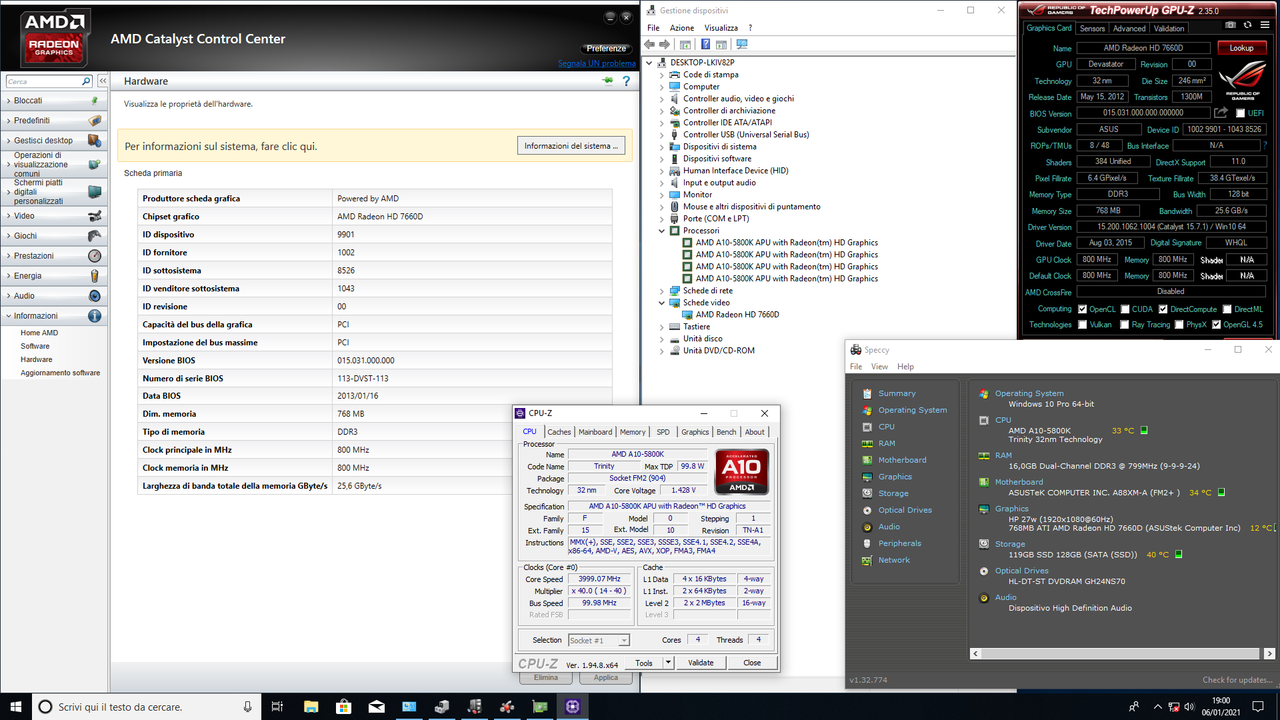Click Informazioni del sistema button
The height and width of the screenshot is (720, 1280).
(x=572, y=146)
